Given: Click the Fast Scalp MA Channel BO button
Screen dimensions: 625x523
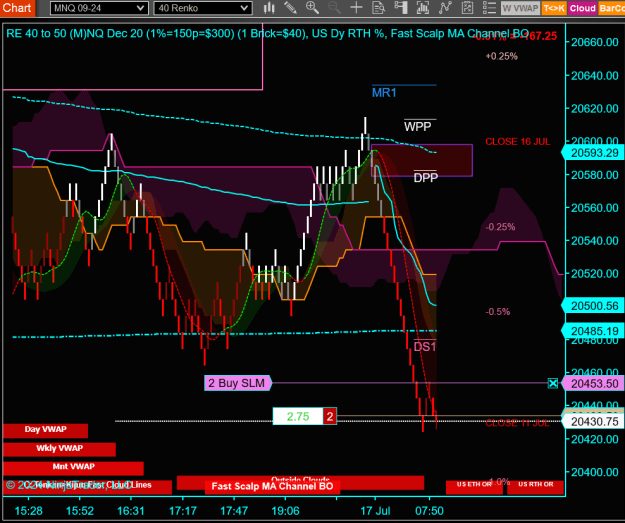Looking at the screenshot, I should pos(272,486).
